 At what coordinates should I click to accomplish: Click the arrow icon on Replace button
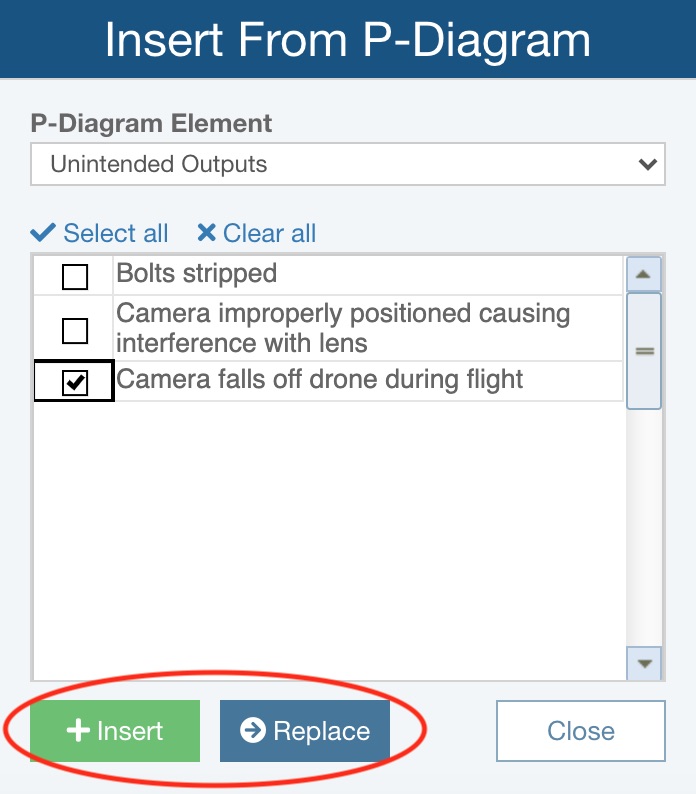(253, 731)
